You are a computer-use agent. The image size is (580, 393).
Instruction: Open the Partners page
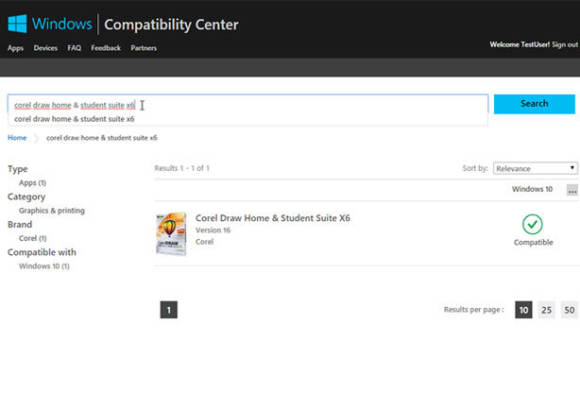point(144,48)
